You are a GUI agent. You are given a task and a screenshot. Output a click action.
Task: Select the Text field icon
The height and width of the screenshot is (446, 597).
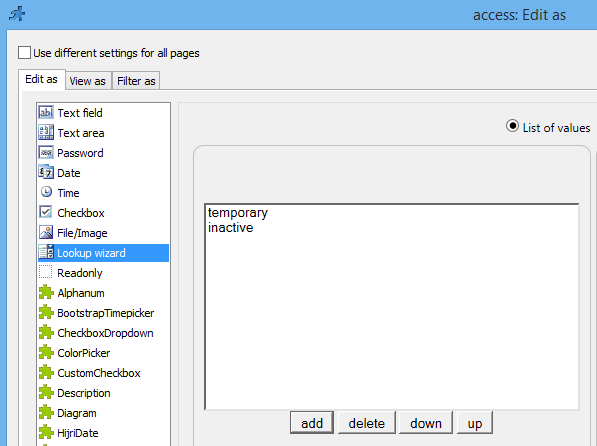46,113
